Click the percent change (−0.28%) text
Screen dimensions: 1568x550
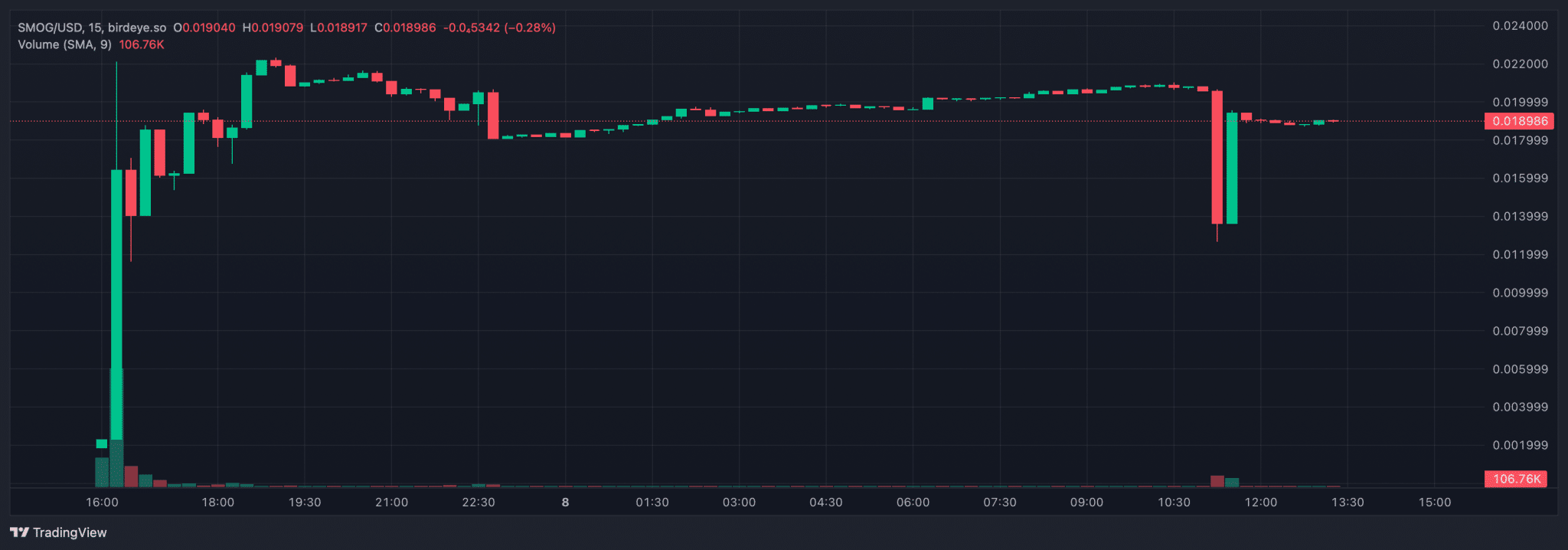530,28
